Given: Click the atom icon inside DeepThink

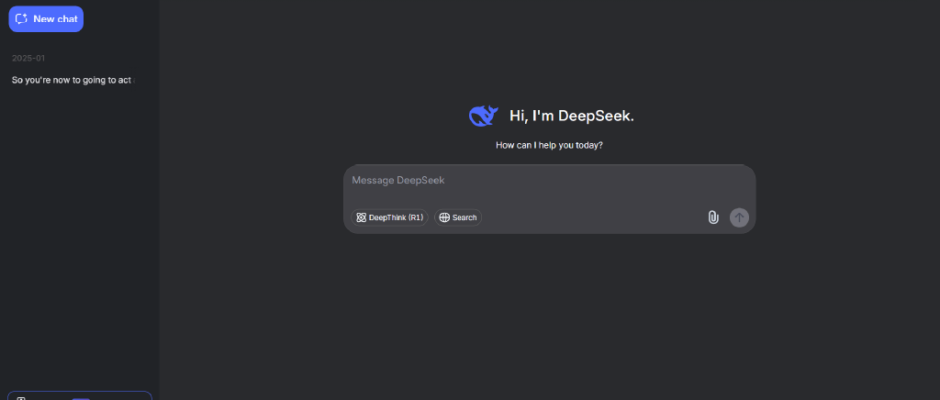Looking at the screenshot, I should point(361,217).
